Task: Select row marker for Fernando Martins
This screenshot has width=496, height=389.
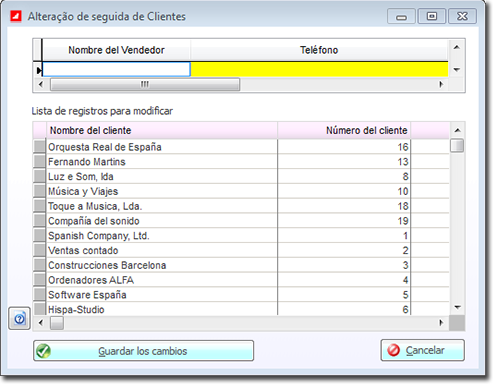Action: (39, 161)
